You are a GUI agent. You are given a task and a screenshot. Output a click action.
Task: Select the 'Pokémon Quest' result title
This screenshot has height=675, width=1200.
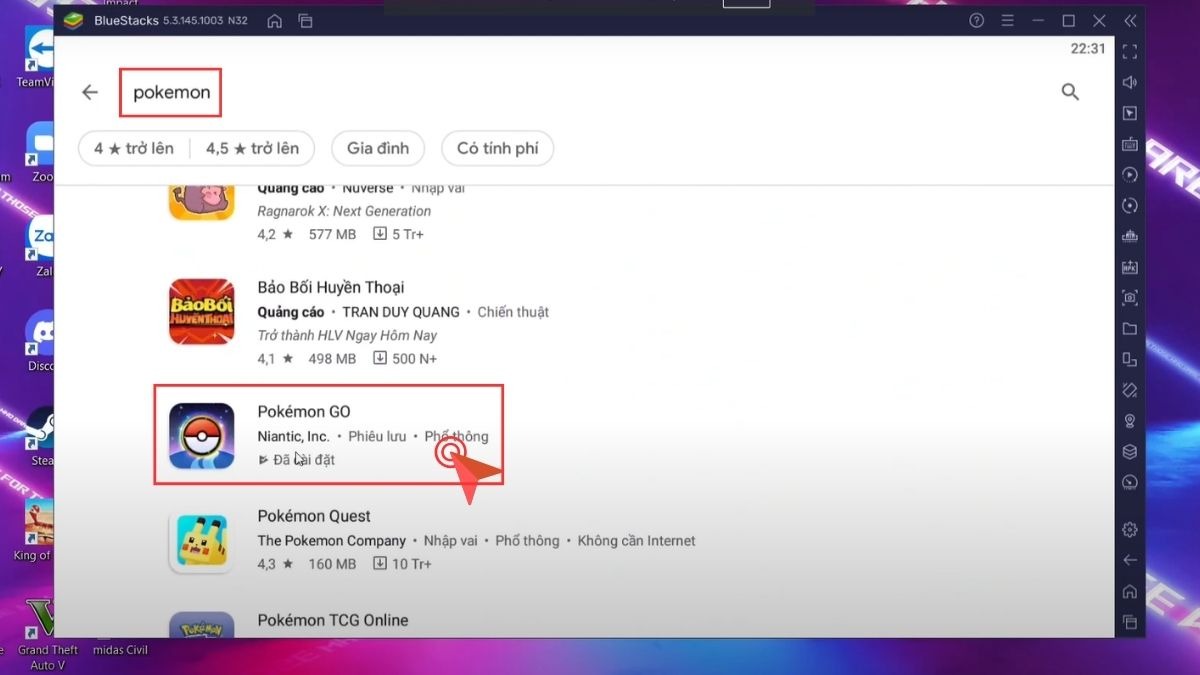[314, 516]
